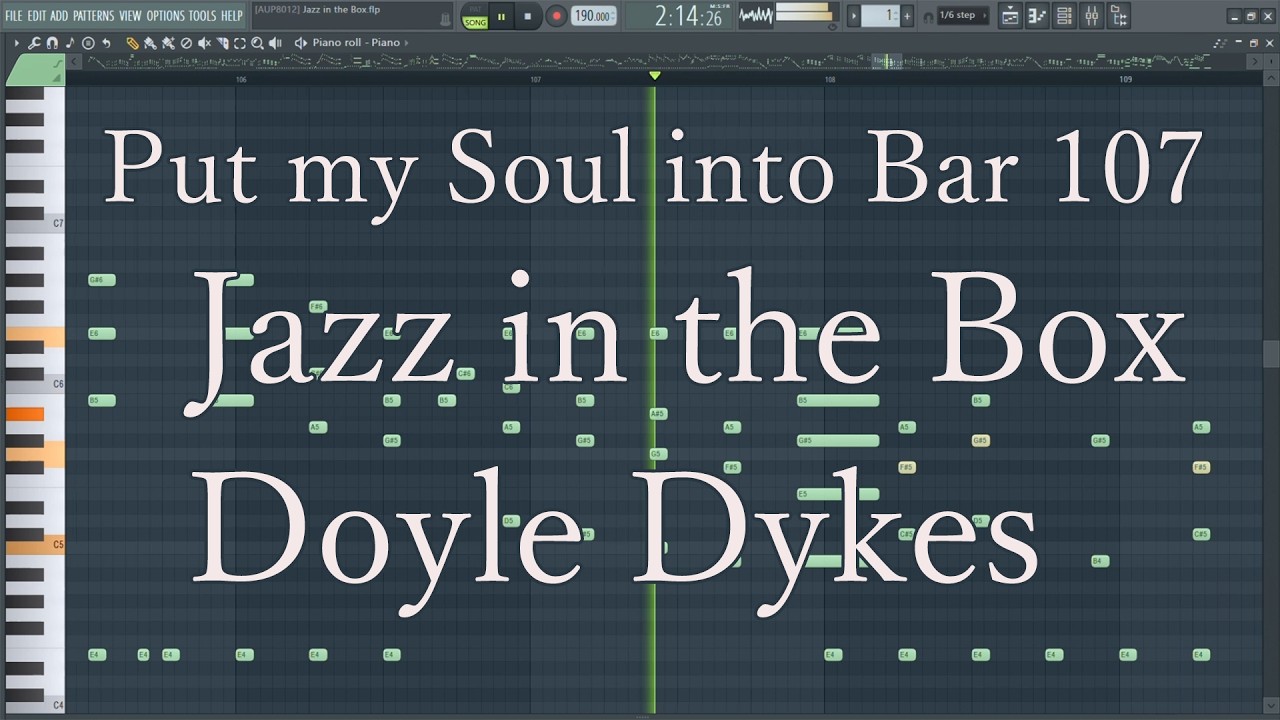This screenshot has width=1280, height=720.
Task: Open the Piano roll view icon
Action: pyautogui.click(x=1038, y=16)
